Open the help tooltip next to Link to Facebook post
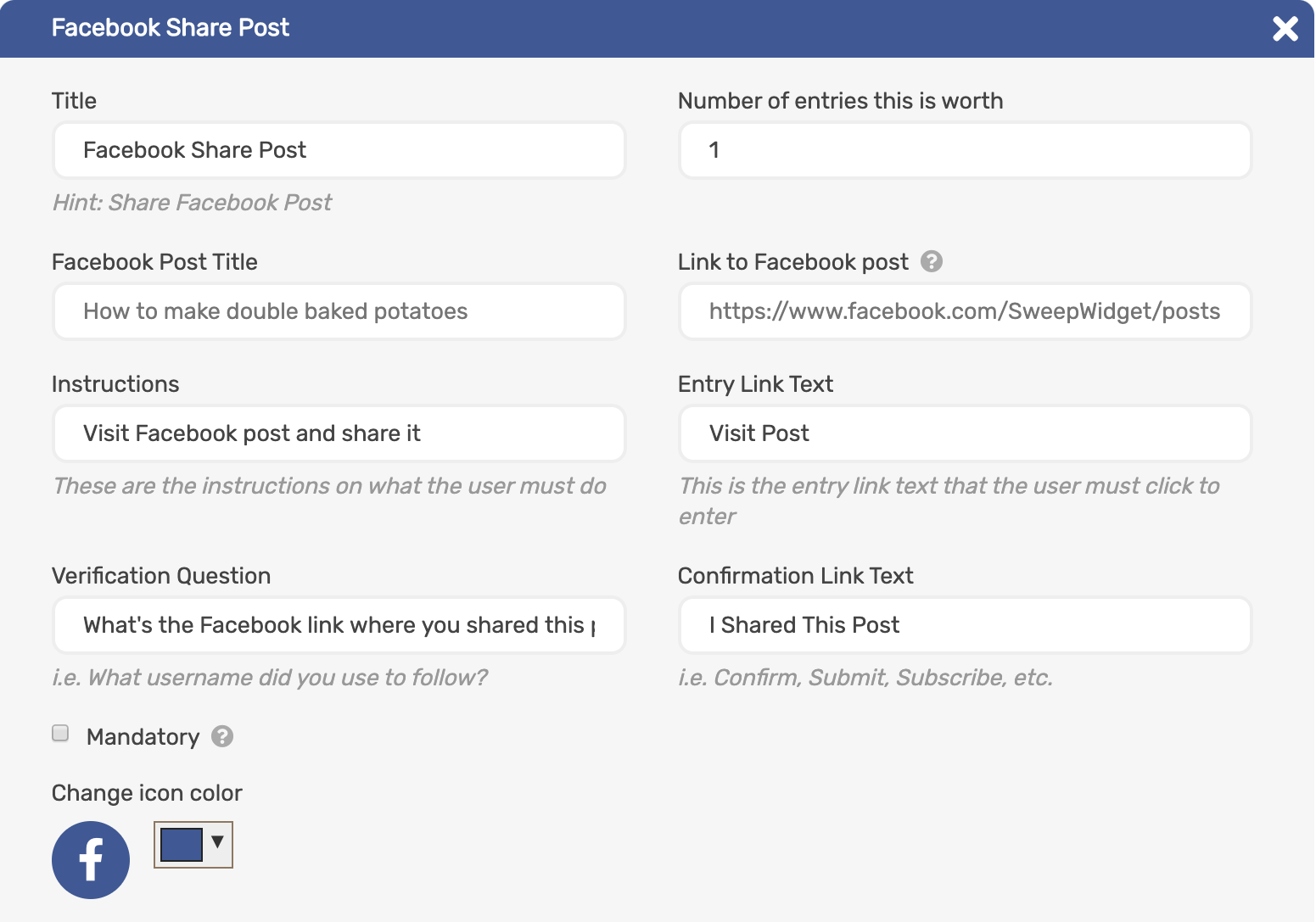Screen dimensions: 1316x922 tap(931, 261)
